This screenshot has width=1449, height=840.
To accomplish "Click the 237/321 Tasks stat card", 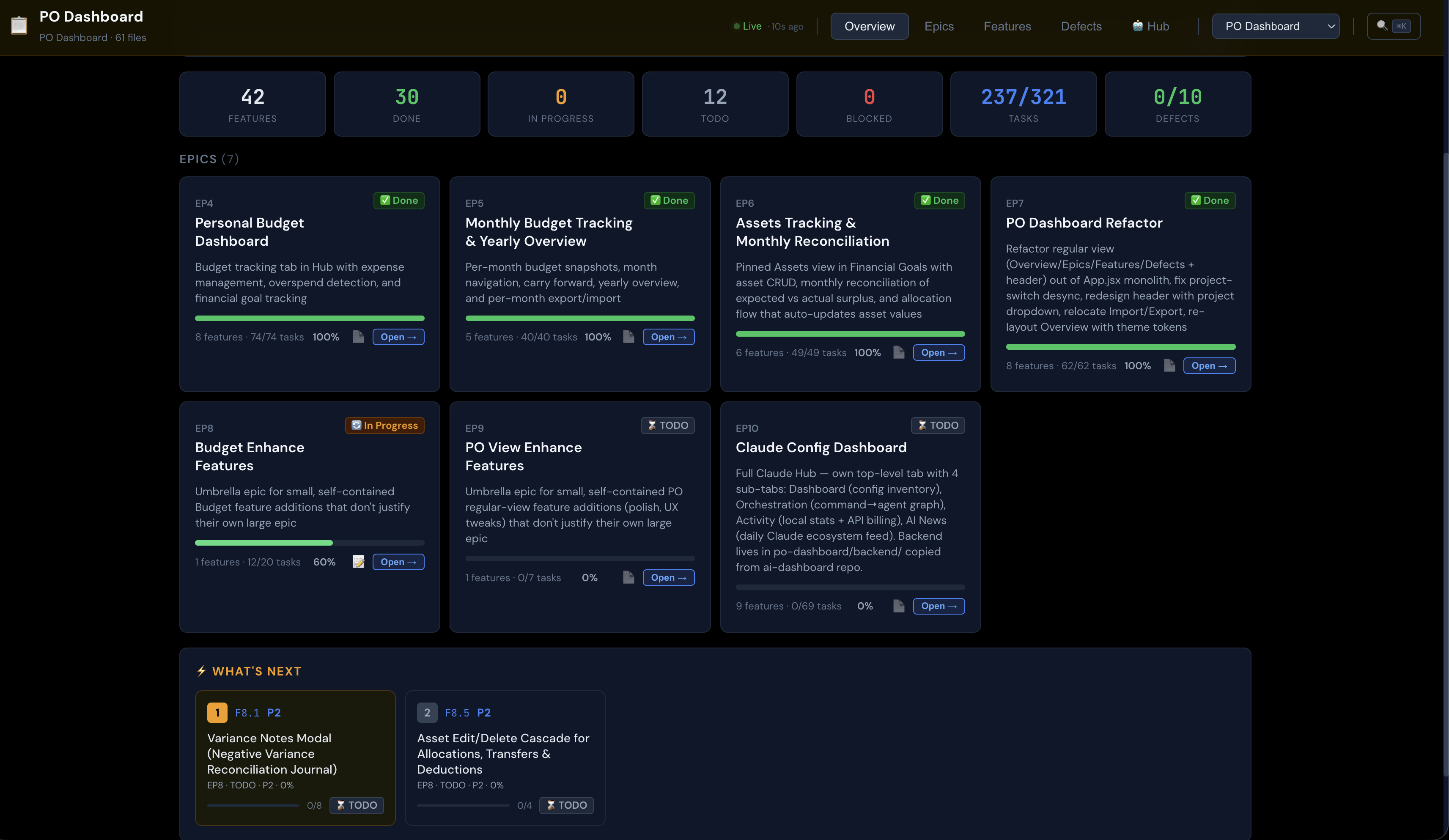I will (x=1023, y=104).
